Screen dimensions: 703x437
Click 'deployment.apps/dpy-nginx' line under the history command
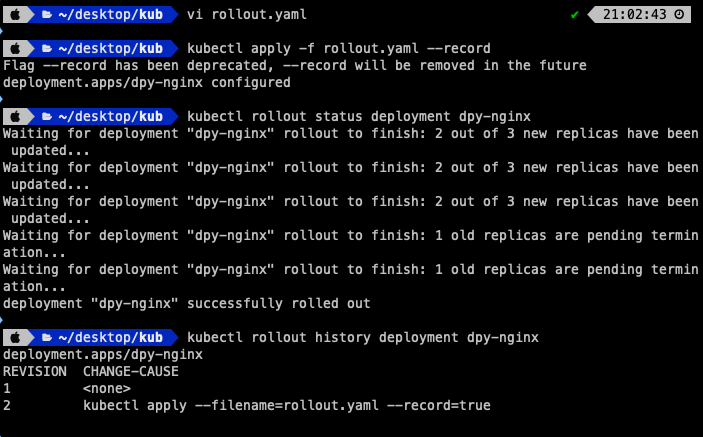click(x=103, y=355)
